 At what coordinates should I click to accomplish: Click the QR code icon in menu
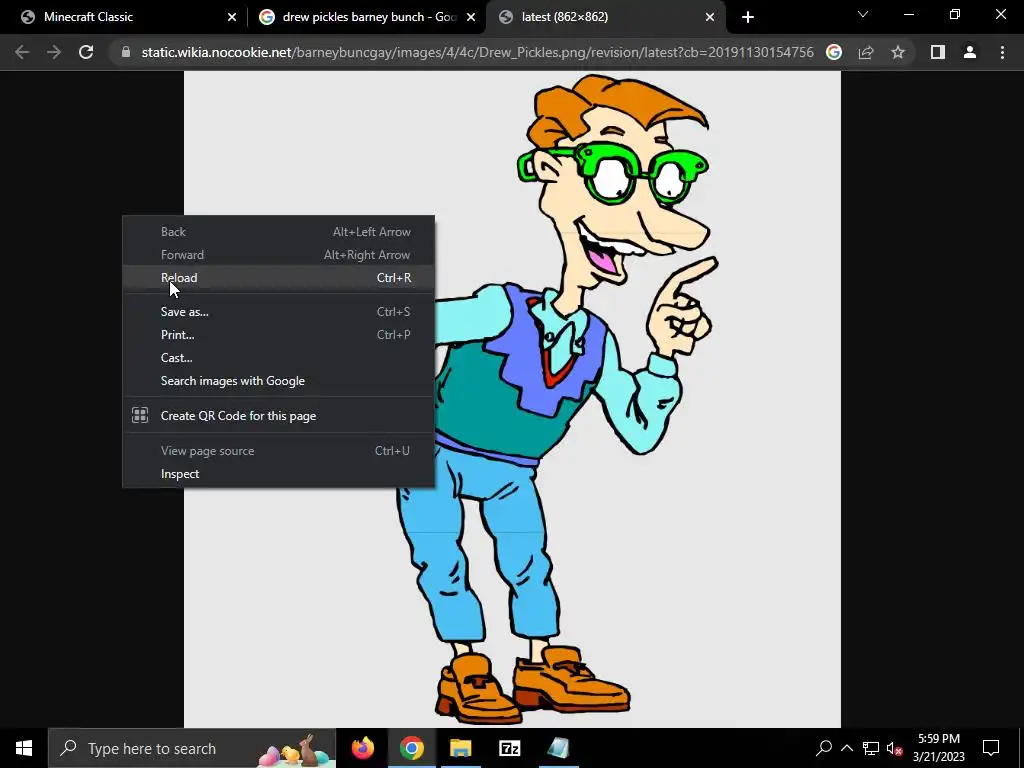[x=140, y=415]
